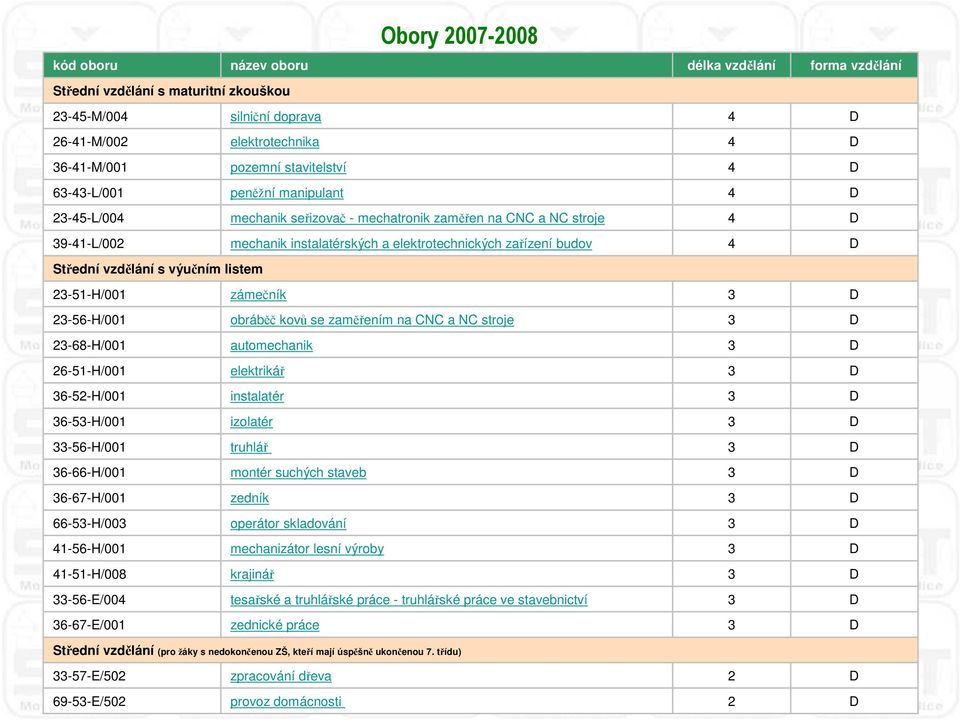Select code 23-51-H/001

tap(89, 294)
